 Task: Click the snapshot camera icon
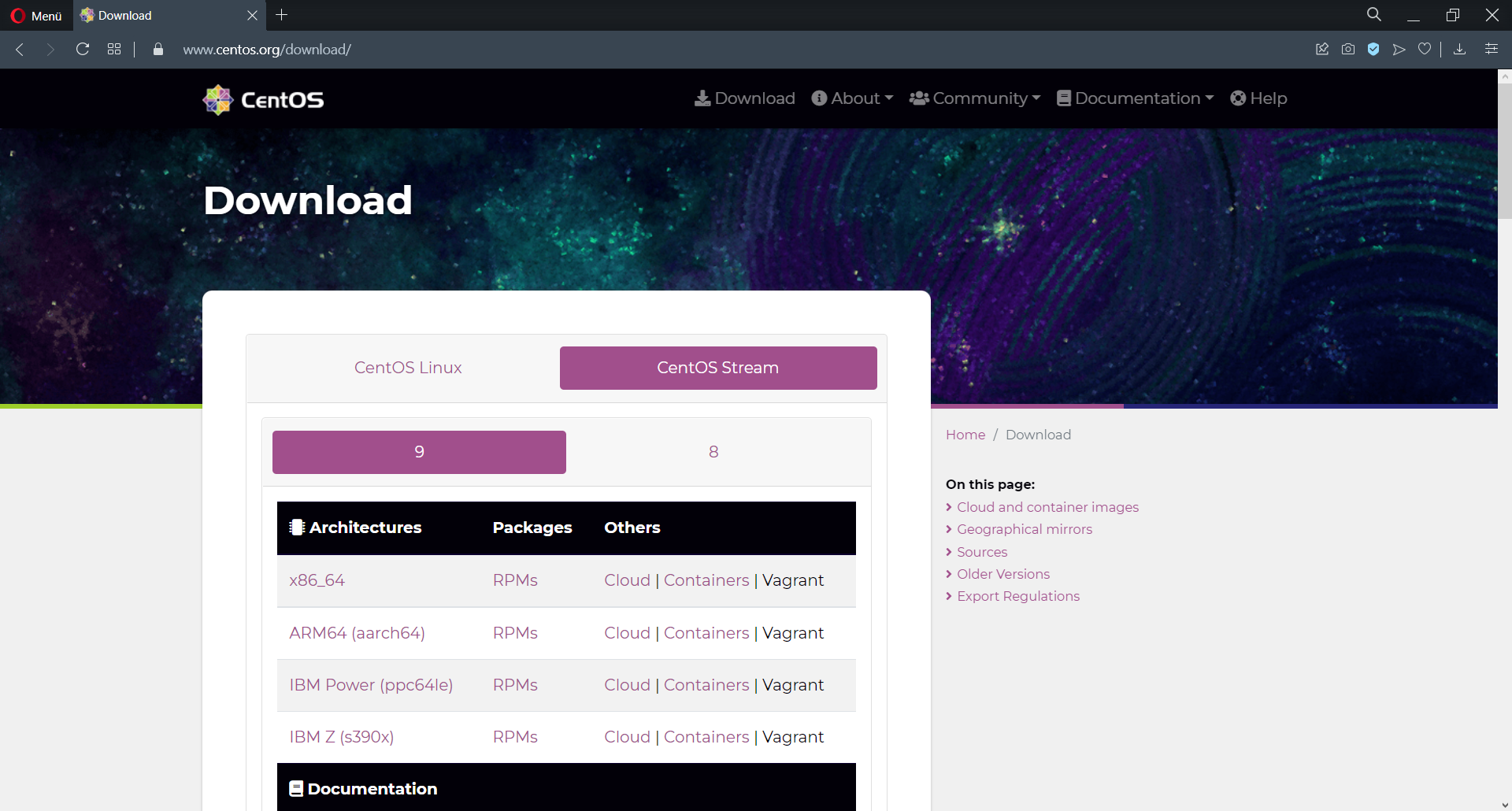[x=1348, y=50]
